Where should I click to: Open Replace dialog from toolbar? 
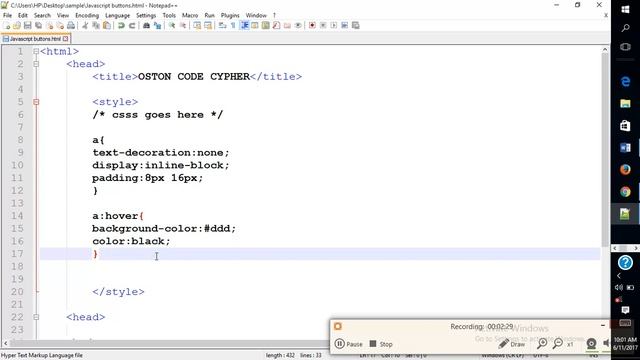(157, 25)
